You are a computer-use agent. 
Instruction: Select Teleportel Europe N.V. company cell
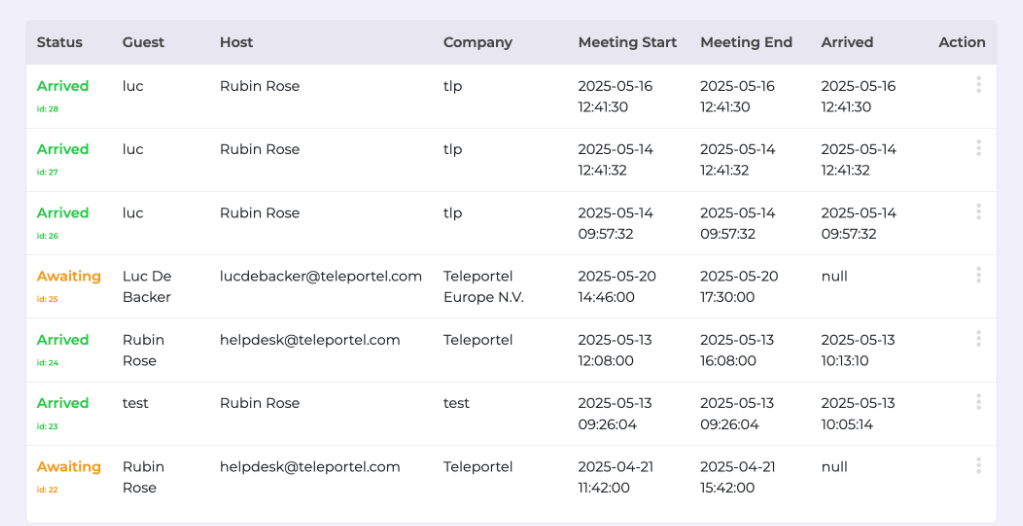pyautogui.click(x=483, y=286)
